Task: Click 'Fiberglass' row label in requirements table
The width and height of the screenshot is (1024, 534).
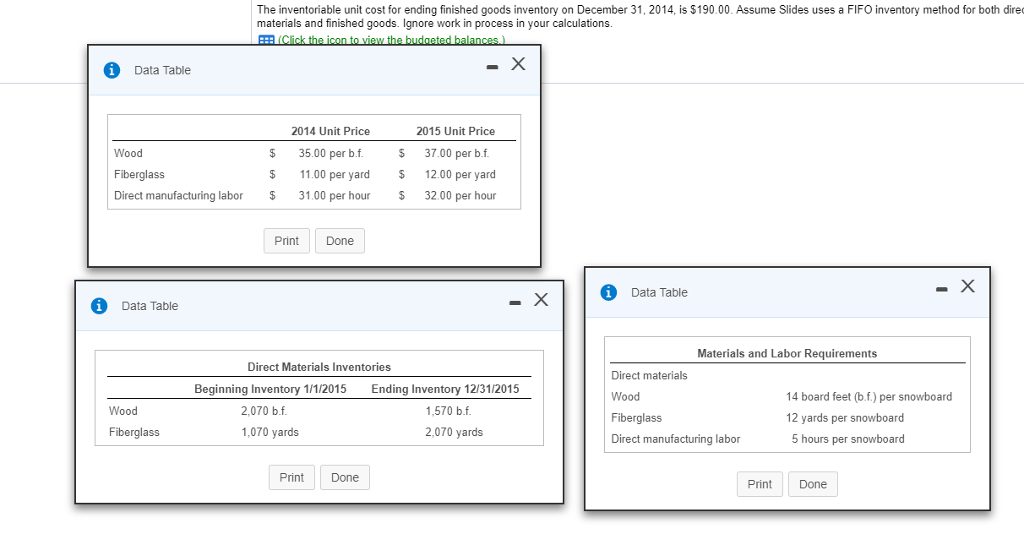Action: [636, 418]
